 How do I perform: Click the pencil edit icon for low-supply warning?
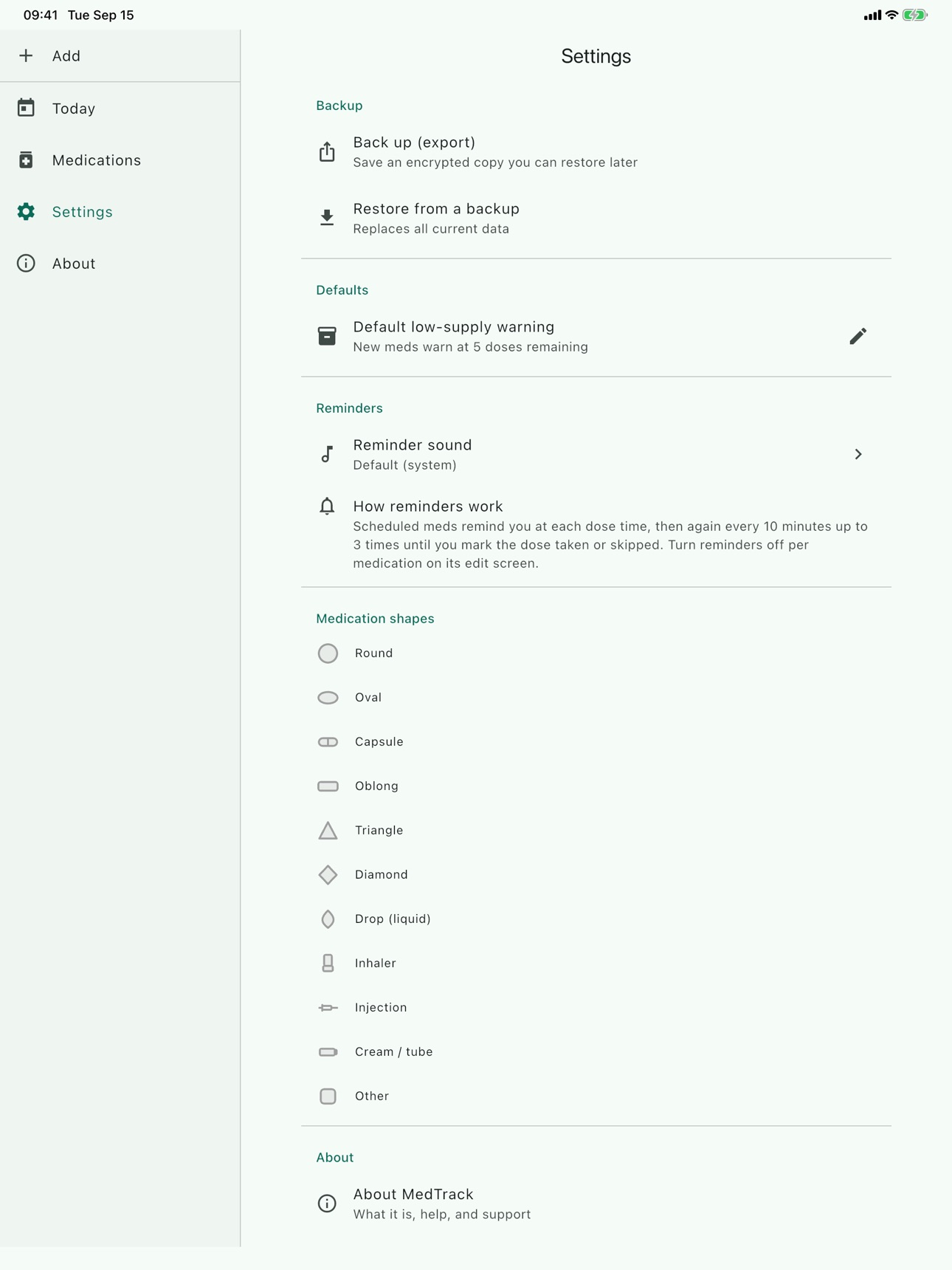click(x=858, y=336)
